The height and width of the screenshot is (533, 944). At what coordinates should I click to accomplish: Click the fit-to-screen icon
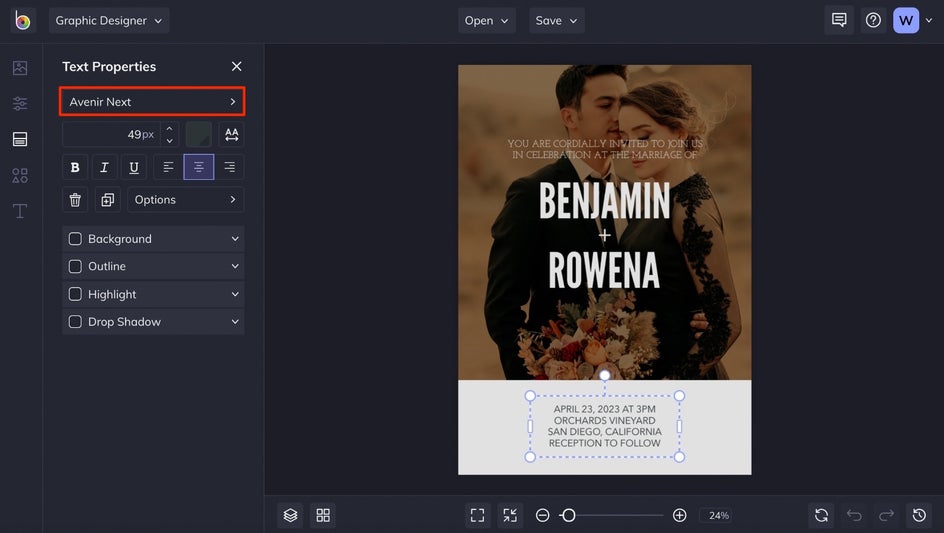[477, 515]
